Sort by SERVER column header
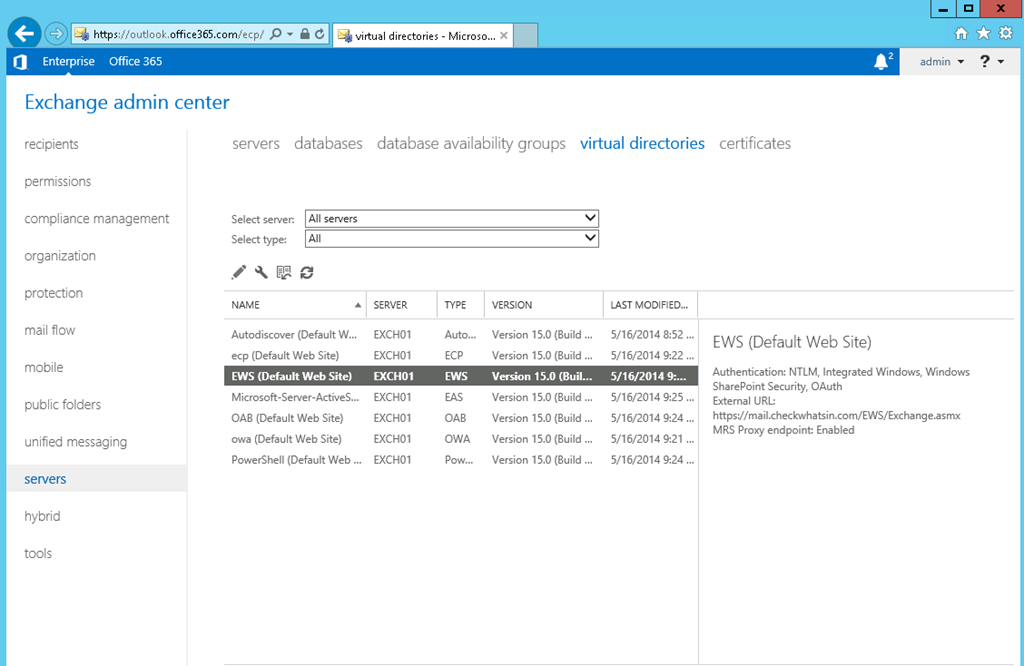 (402, 305)
